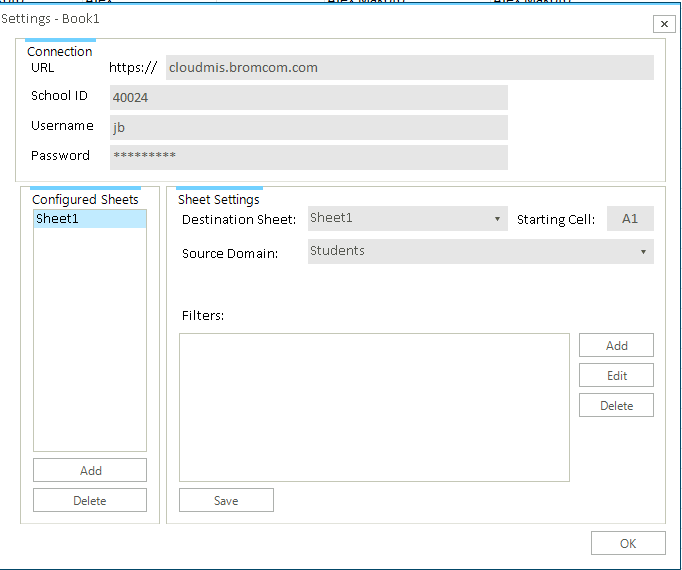Click the URL field showing cloudmis.bromcom.com
Image resolution: width=682 pixels, height=570 pixels.
pyautogui.click(x=409, y=67)
